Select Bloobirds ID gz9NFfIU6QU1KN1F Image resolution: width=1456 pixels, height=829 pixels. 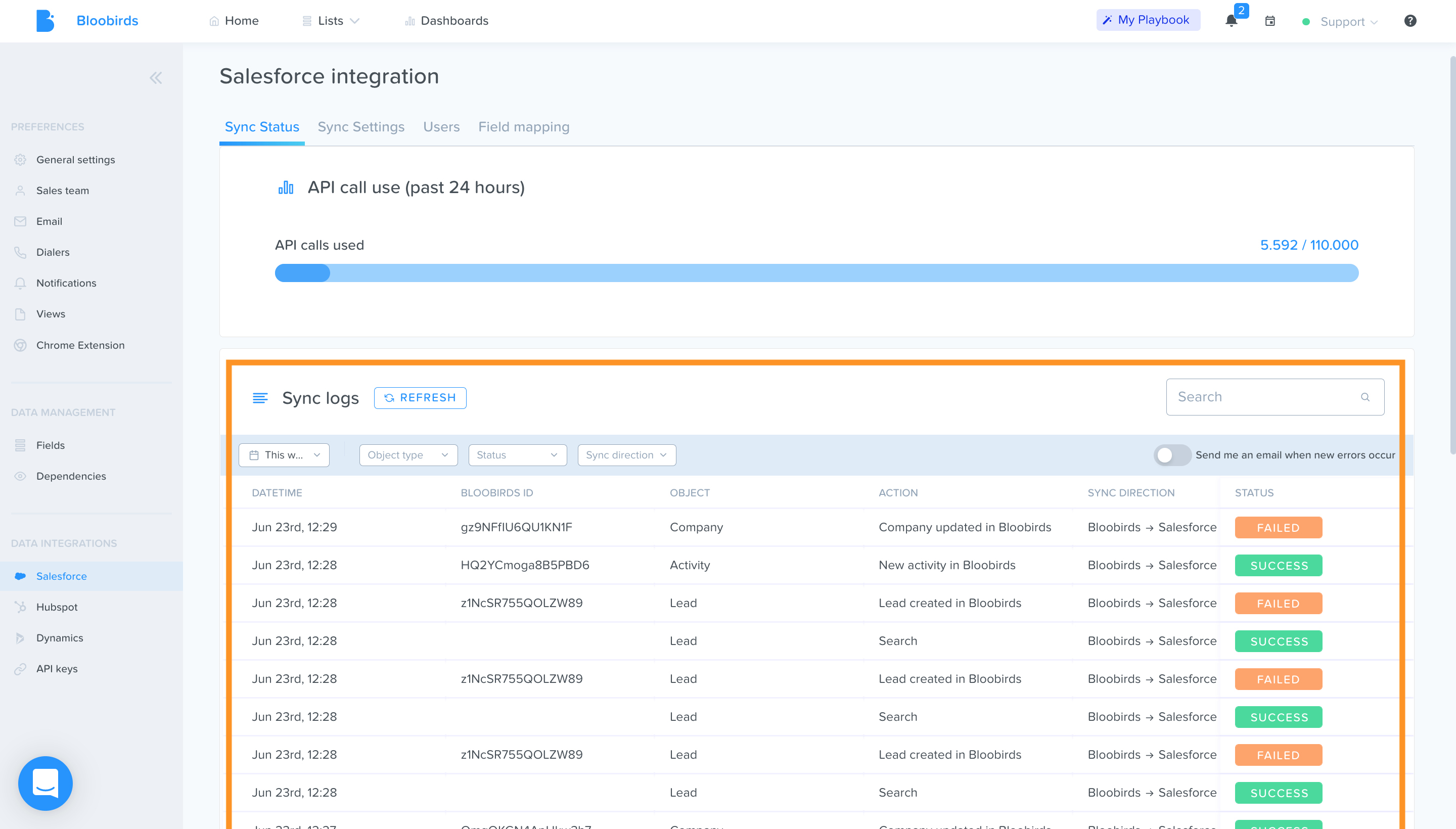tap(517, 527)
